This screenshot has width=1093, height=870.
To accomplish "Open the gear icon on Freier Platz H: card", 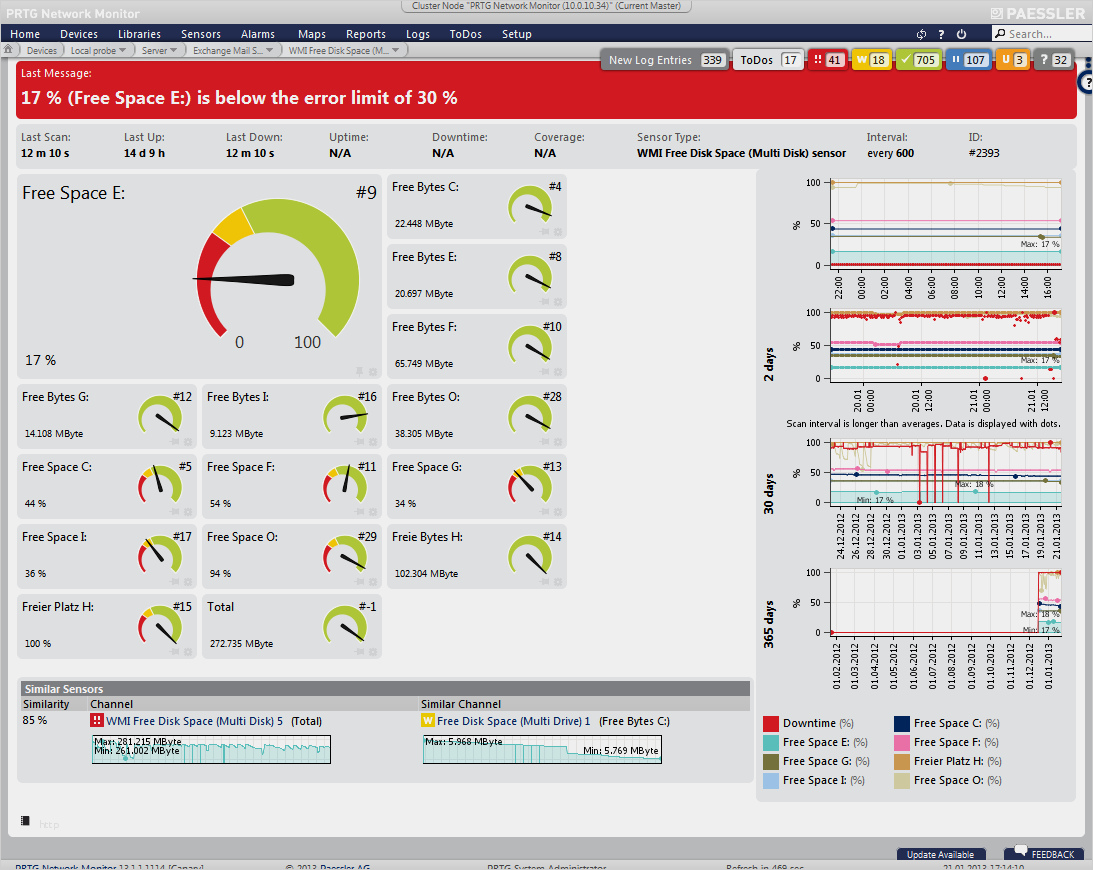I will click(188, 652).
